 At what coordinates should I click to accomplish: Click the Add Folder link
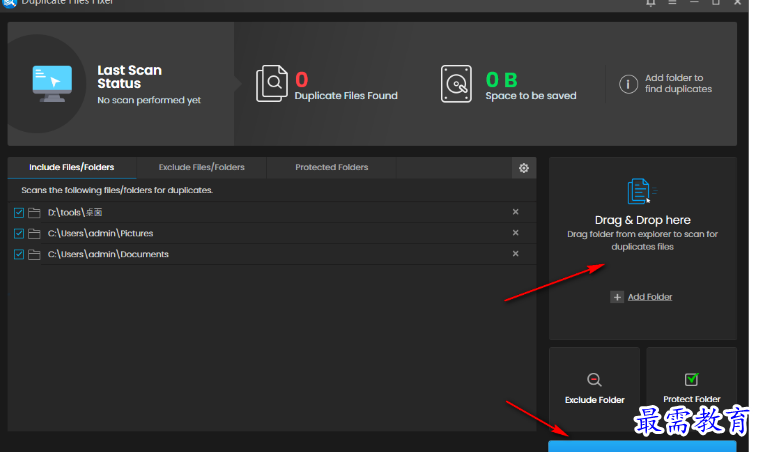coord(650,297)
